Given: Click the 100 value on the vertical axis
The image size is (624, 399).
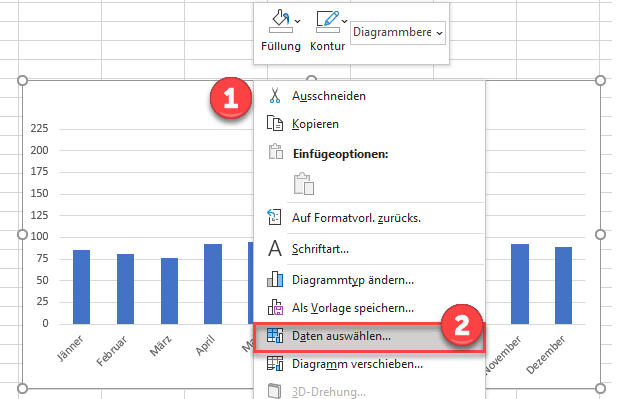Looking at the screenshot, I should (x=39, y=236).
